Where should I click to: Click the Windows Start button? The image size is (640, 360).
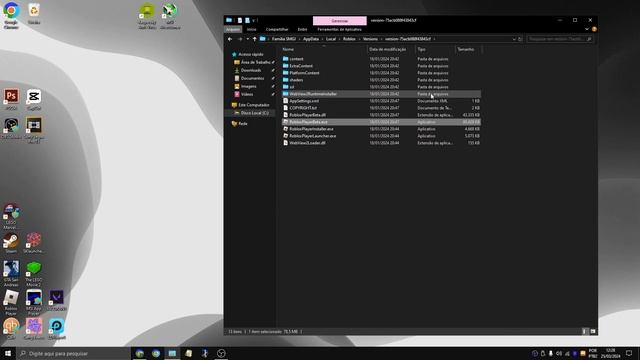[x=8, y=353]
